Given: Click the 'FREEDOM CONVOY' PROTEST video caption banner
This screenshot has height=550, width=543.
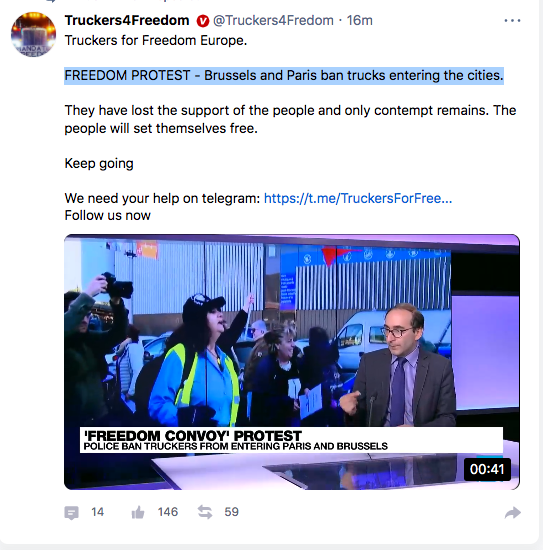Looking at the screenshot, I should [x=291, y=440].
